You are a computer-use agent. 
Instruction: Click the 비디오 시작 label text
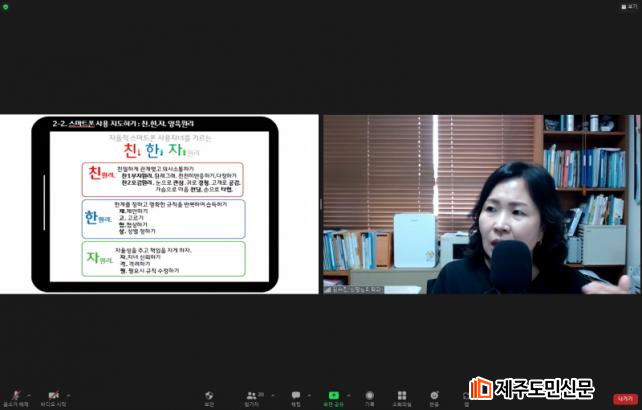tap(54, 405)
